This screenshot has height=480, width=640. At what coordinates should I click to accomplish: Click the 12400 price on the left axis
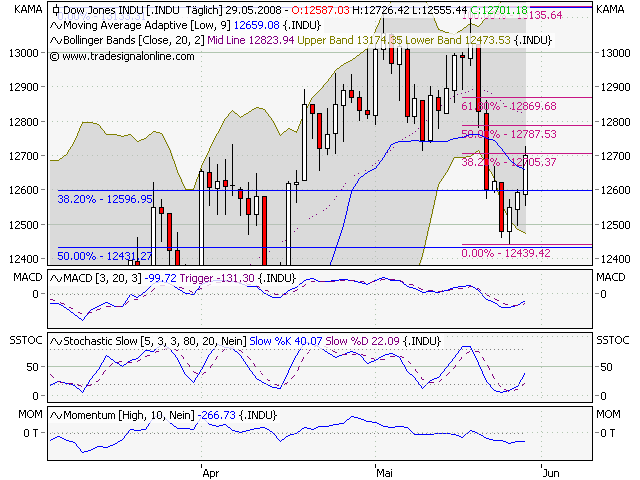[x=24, y=259]
